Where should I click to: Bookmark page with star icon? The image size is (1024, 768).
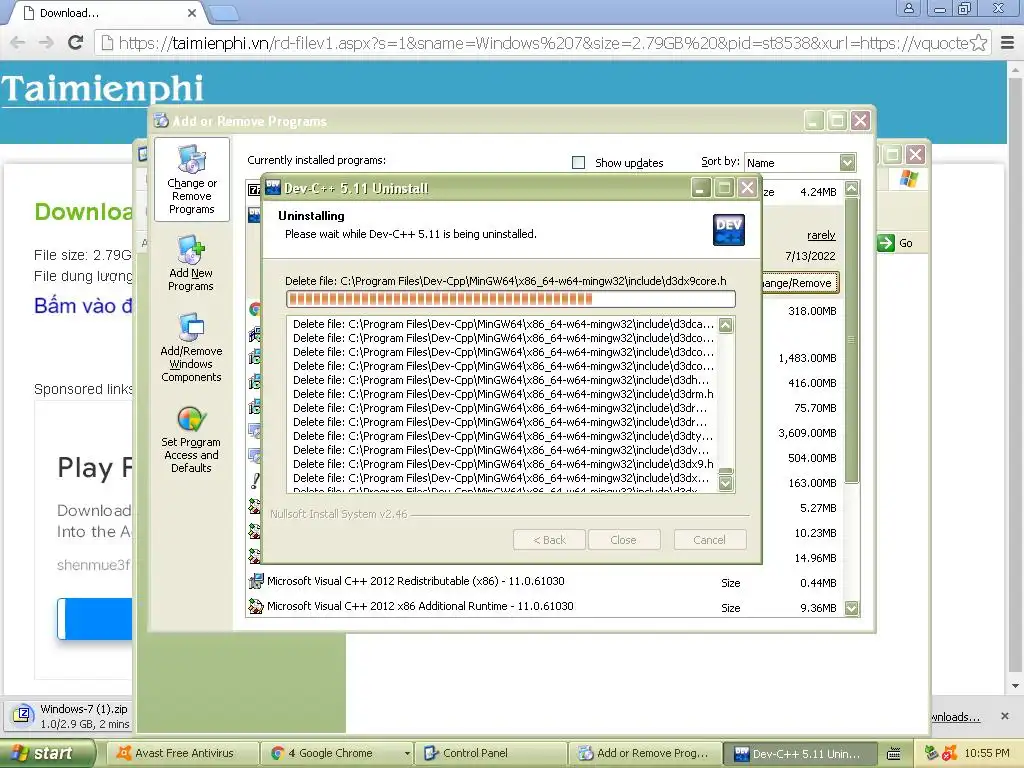[978, 43]
